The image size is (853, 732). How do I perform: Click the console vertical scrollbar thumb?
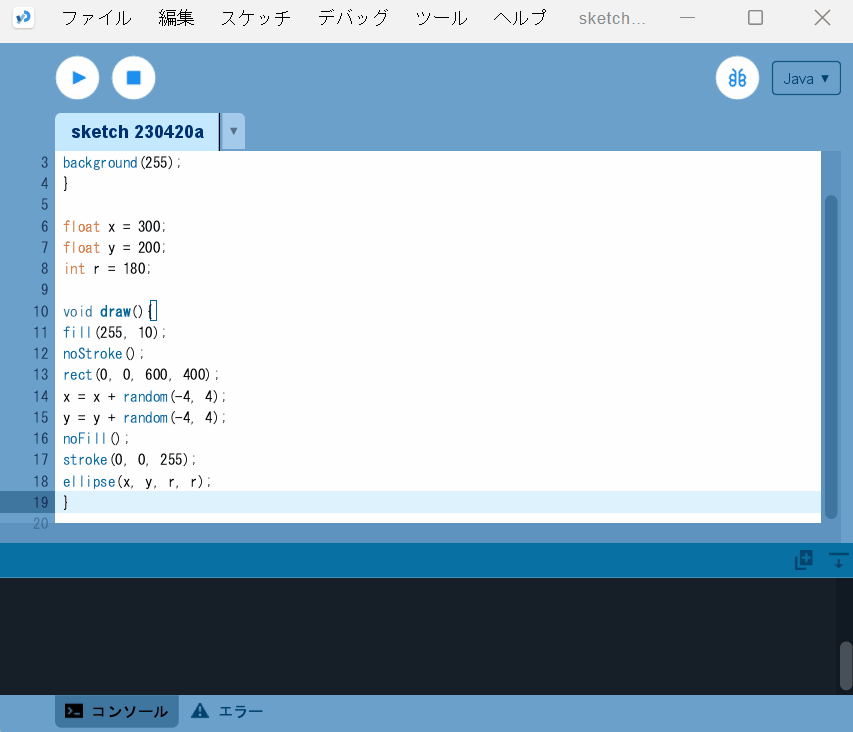point(846,665)
